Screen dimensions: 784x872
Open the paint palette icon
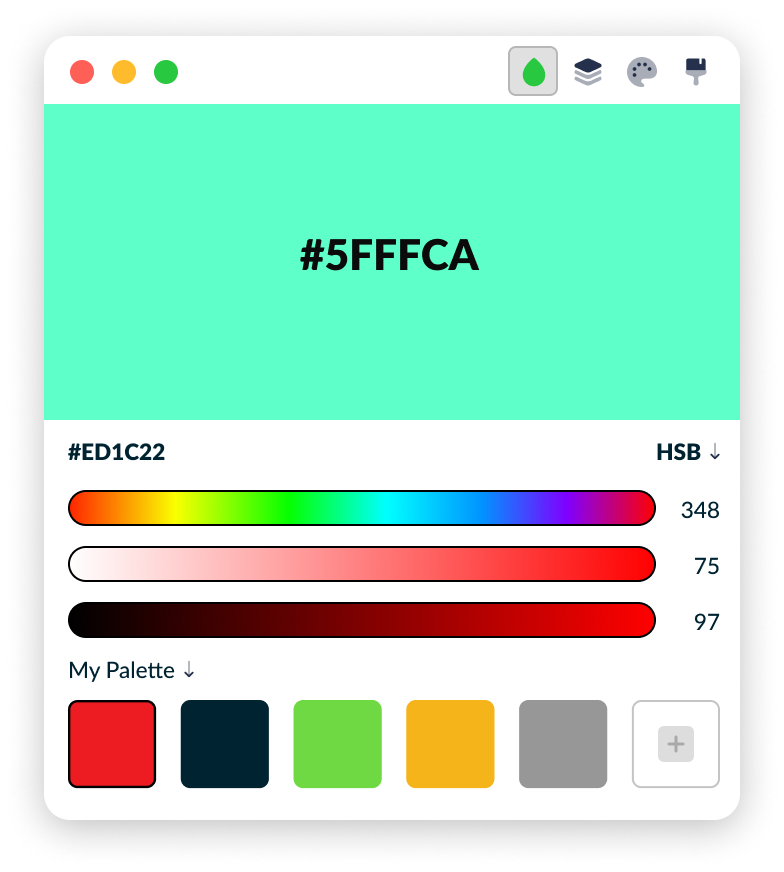pos(642,72)
